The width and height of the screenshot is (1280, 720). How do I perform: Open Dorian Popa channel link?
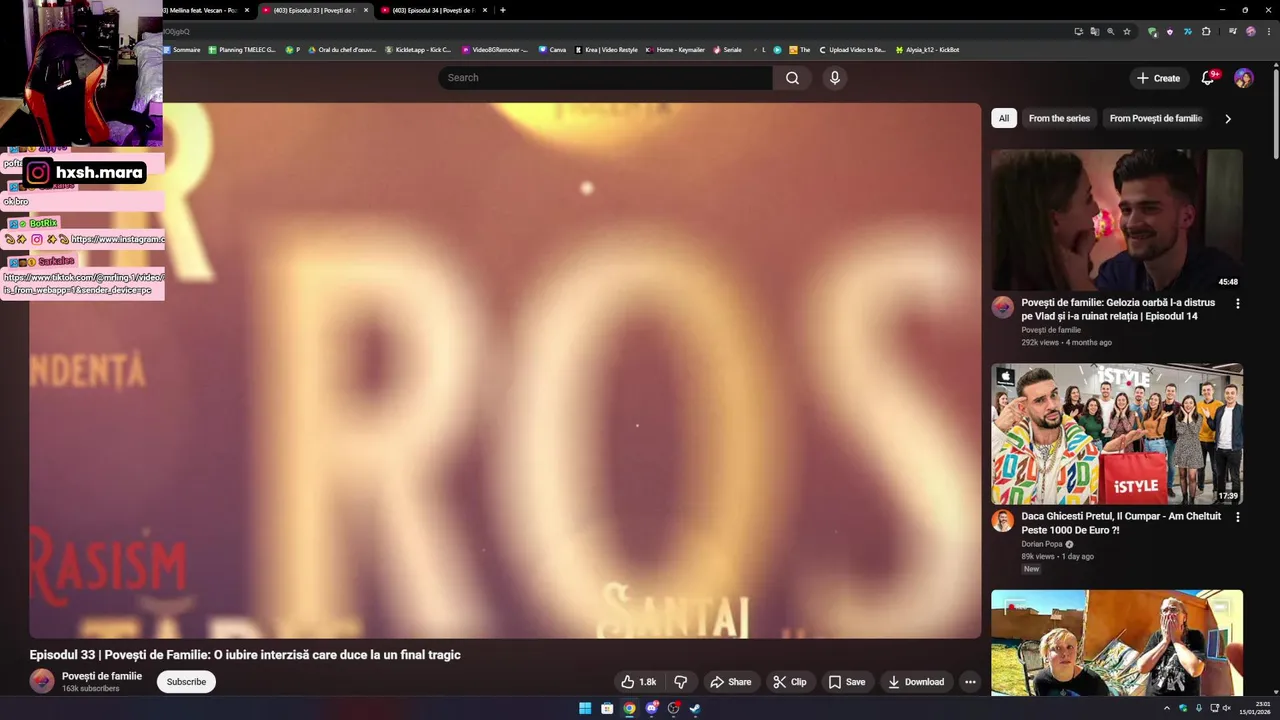tap(1042, 544)
